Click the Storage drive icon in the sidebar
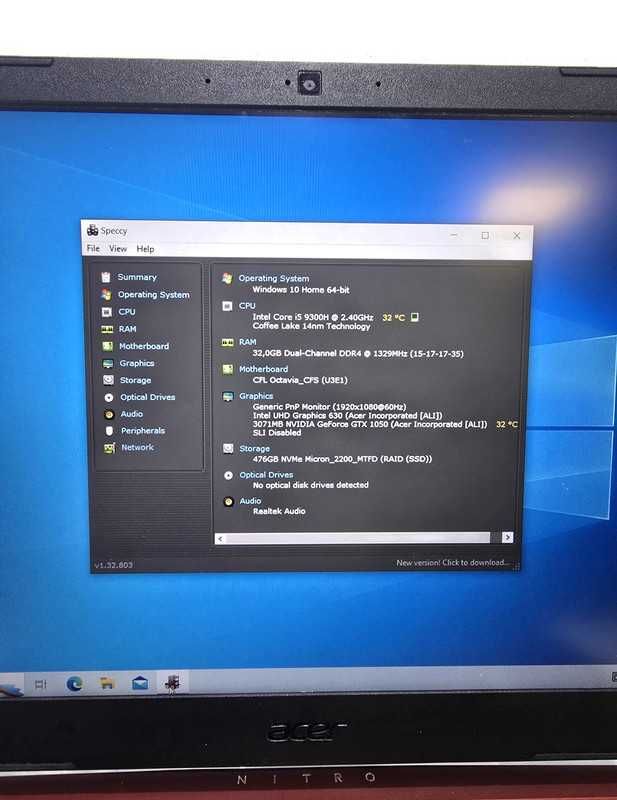 (x=108, y=380)
